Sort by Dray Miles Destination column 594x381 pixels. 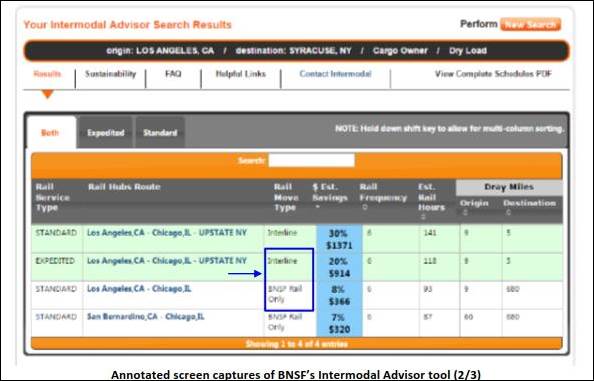click(x=530, y=207)
